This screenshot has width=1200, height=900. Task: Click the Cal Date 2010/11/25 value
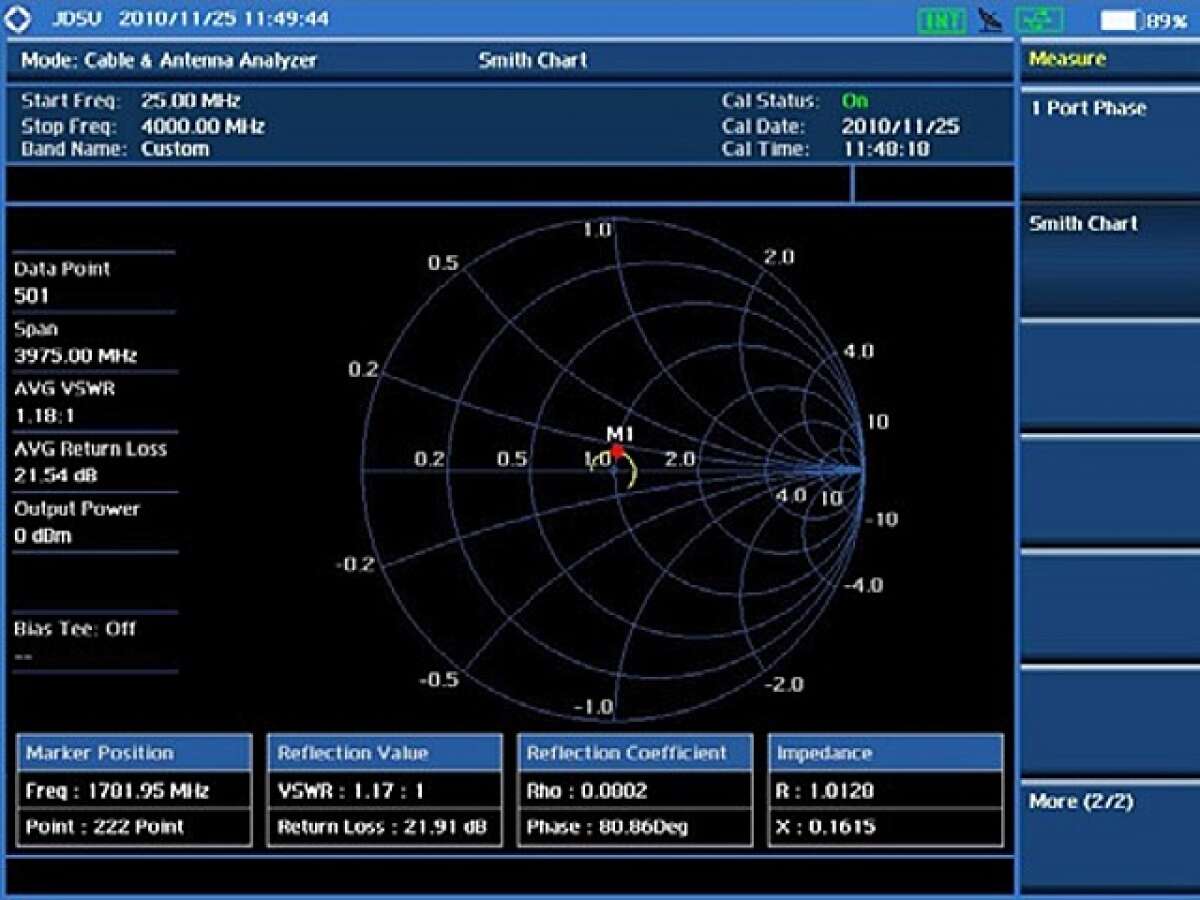coord(900,126)
